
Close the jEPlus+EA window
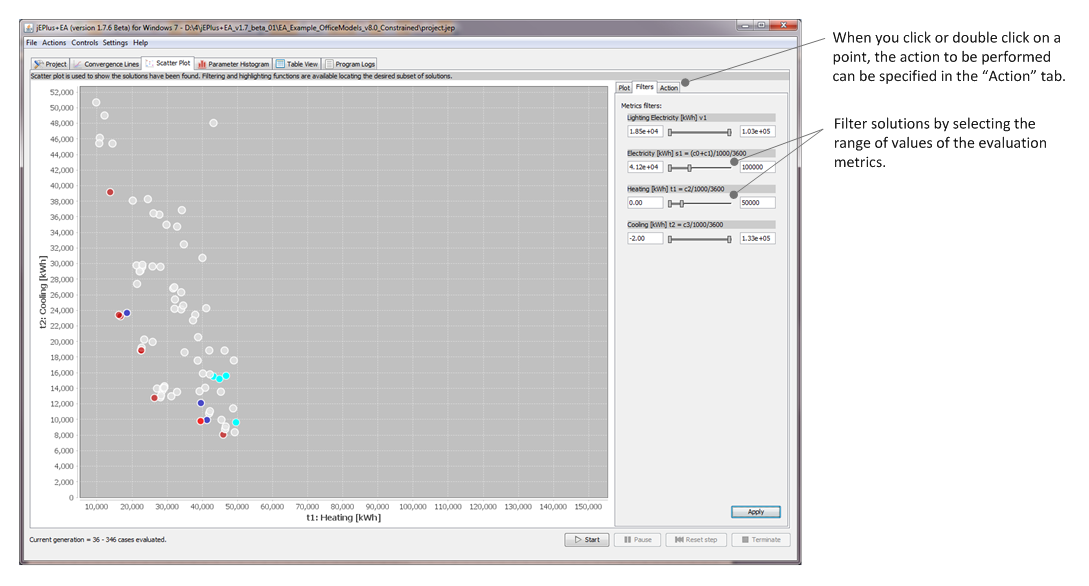click(783, 26)
